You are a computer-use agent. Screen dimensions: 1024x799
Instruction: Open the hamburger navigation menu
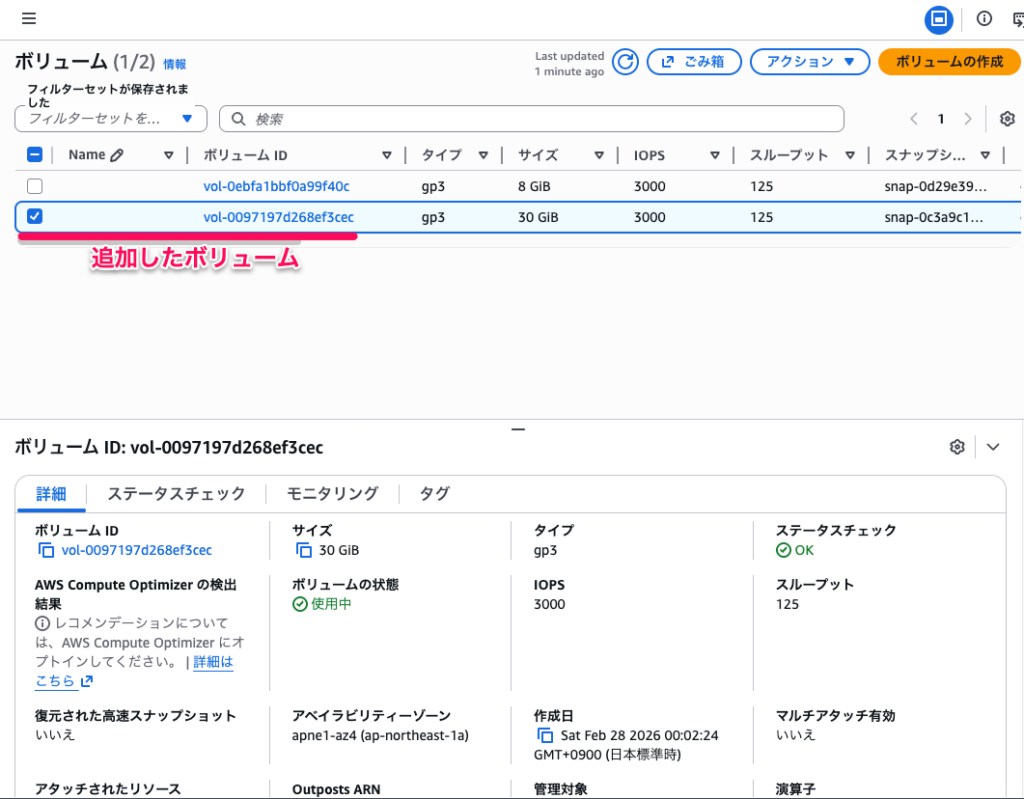[28, 18]
